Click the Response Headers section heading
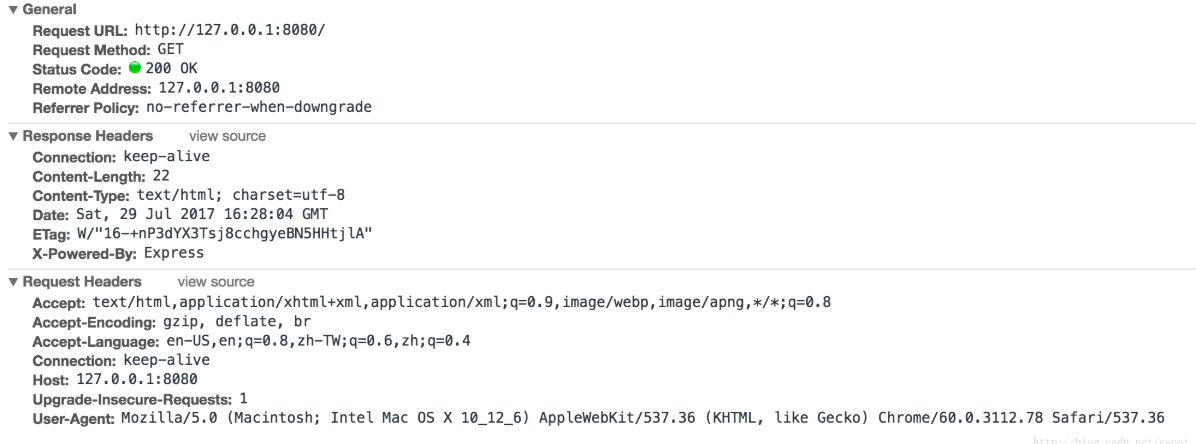The height and width of the screenshot is (444, 1196). 88,136
